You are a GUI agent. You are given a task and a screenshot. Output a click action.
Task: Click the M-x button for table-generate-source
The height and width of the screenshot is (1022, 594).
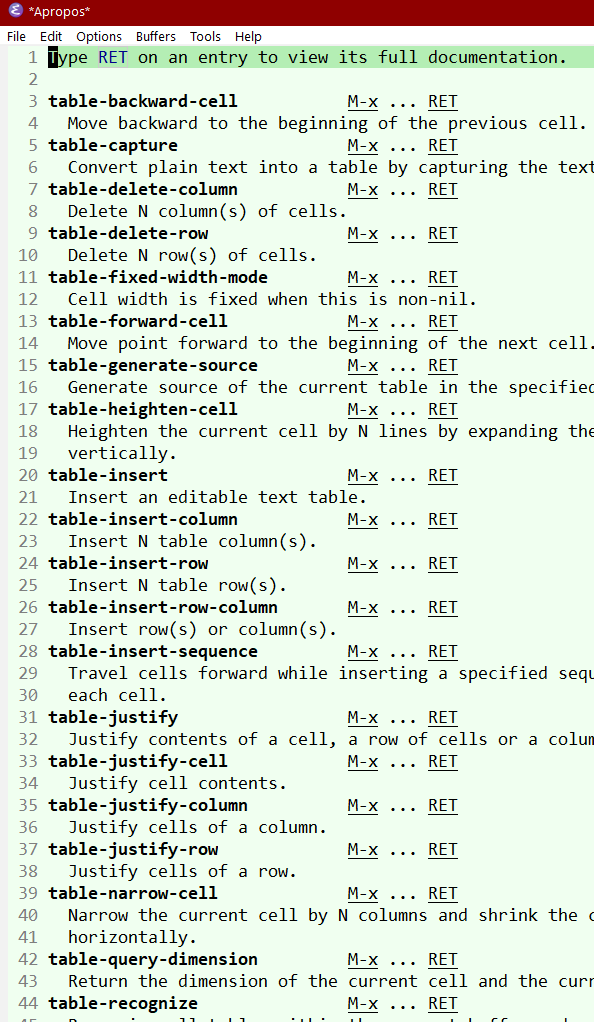(362, 365)
